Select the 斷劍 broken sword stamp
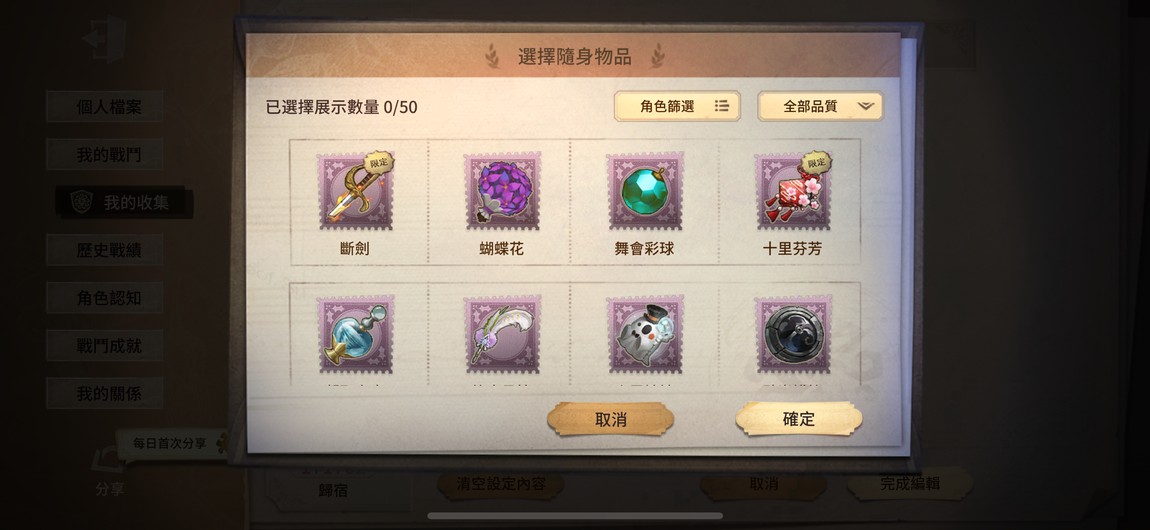1150x530 pixels. tap(356, 192)
